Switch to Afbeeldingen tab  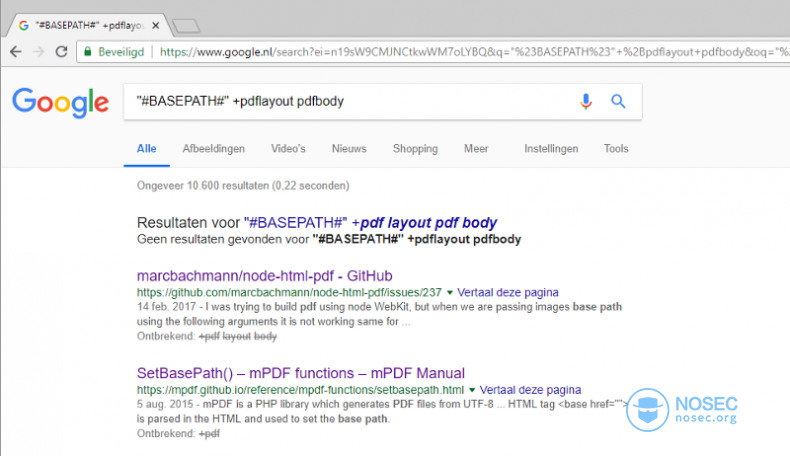click(x=214, y=149)
